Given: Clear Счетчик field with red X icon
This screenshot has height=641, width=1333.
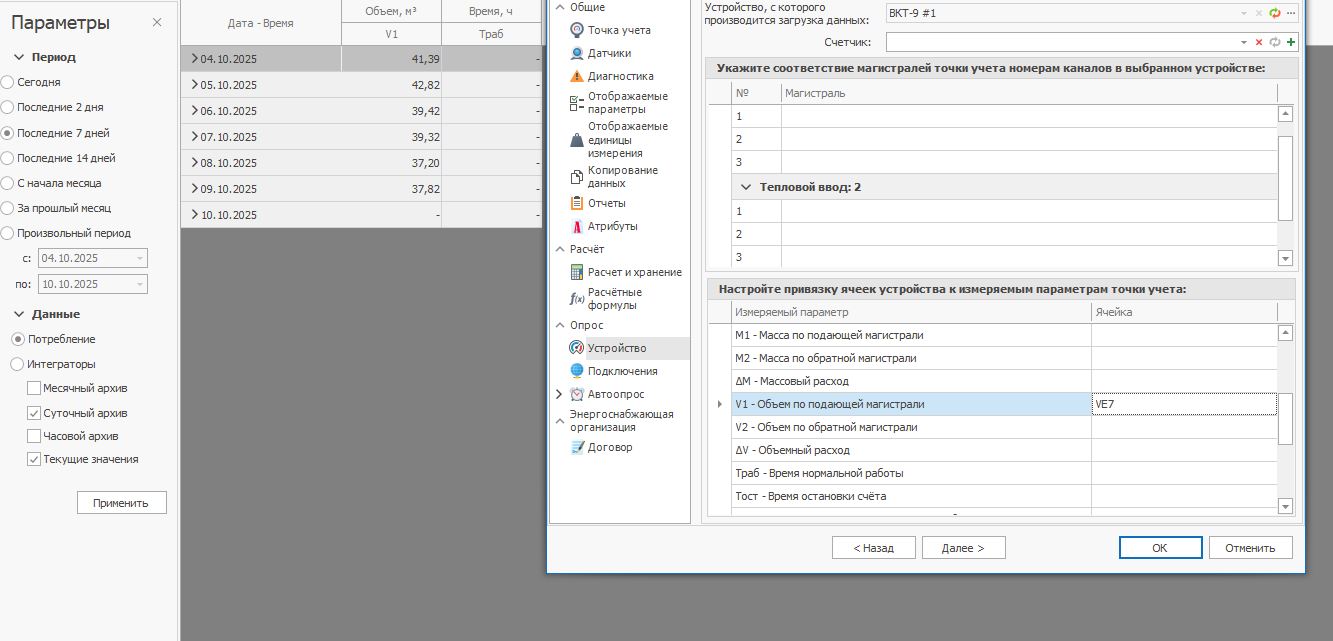Looking at the screenshot, I should (1259, 42).
